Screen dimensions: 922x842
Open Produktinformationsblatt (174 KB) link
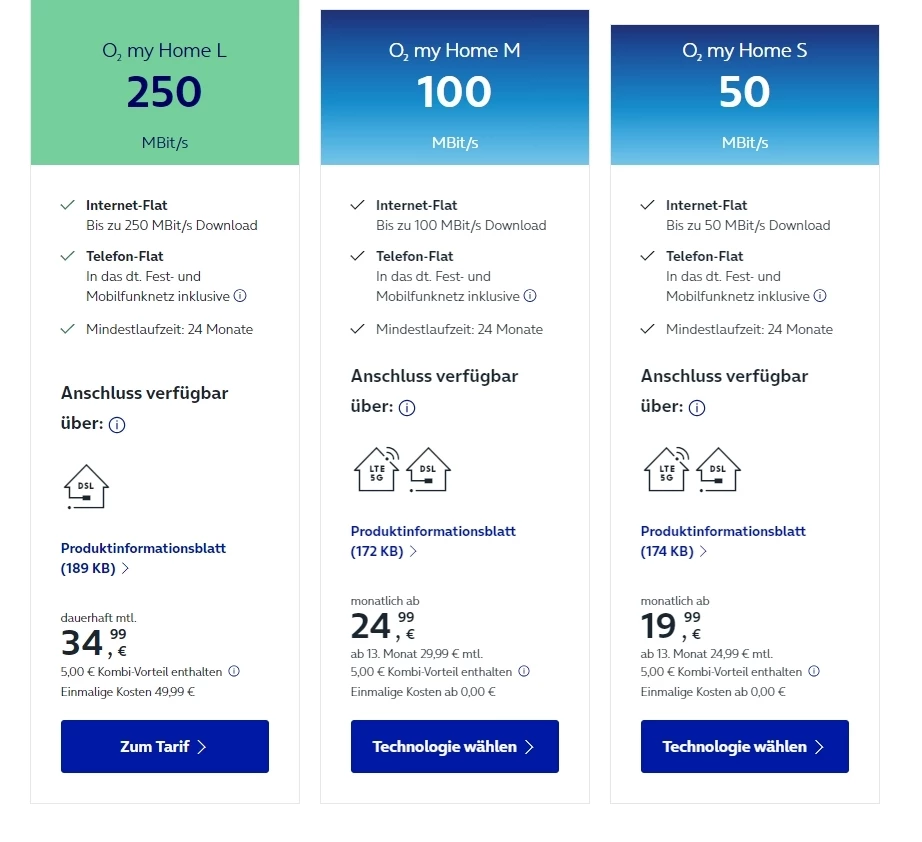[723, 541]
